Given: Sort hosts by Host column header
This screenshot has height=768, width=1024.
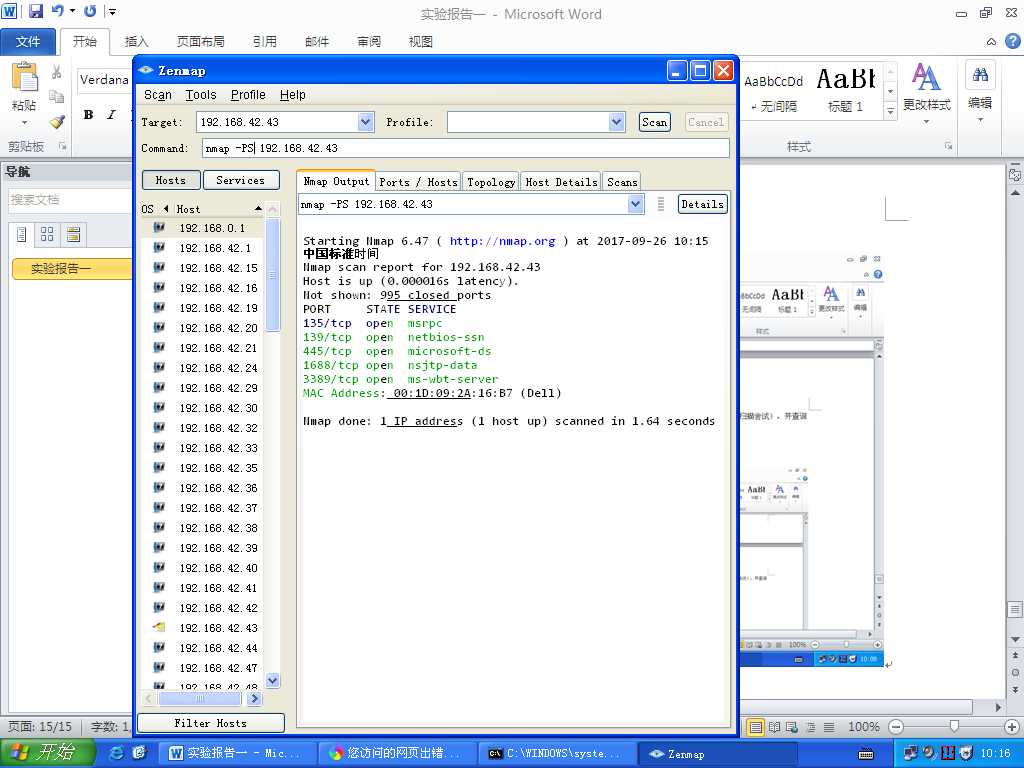Looking at the screenshot, I should 218,209.
